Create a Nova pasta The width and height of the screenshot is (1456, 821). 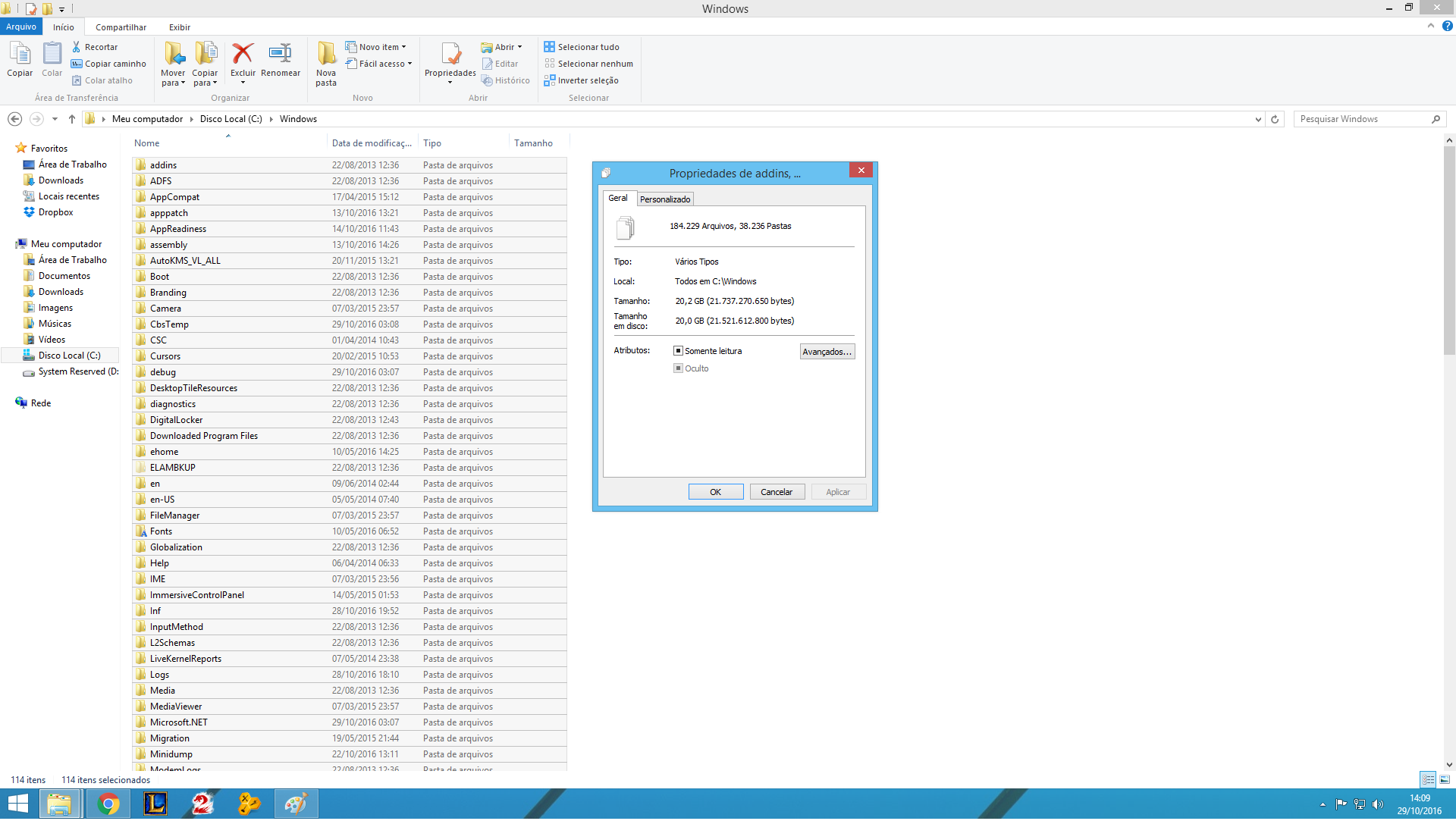coord(326,64)
